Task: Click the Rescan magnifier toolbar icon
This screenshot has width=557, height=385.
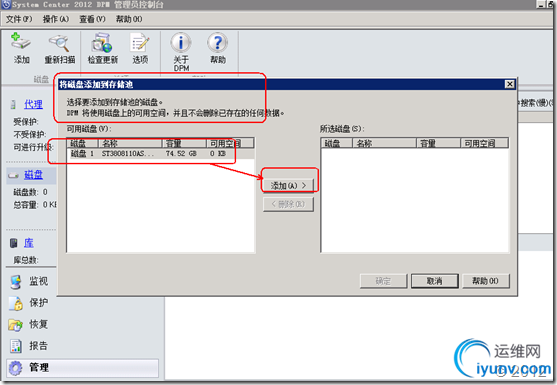Action: pyautogui.click(x=59, y=43)
